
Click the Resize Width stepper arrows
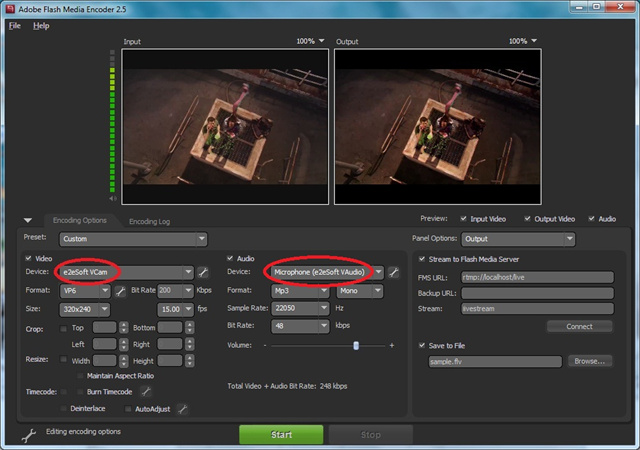click(x=124, y=361)
